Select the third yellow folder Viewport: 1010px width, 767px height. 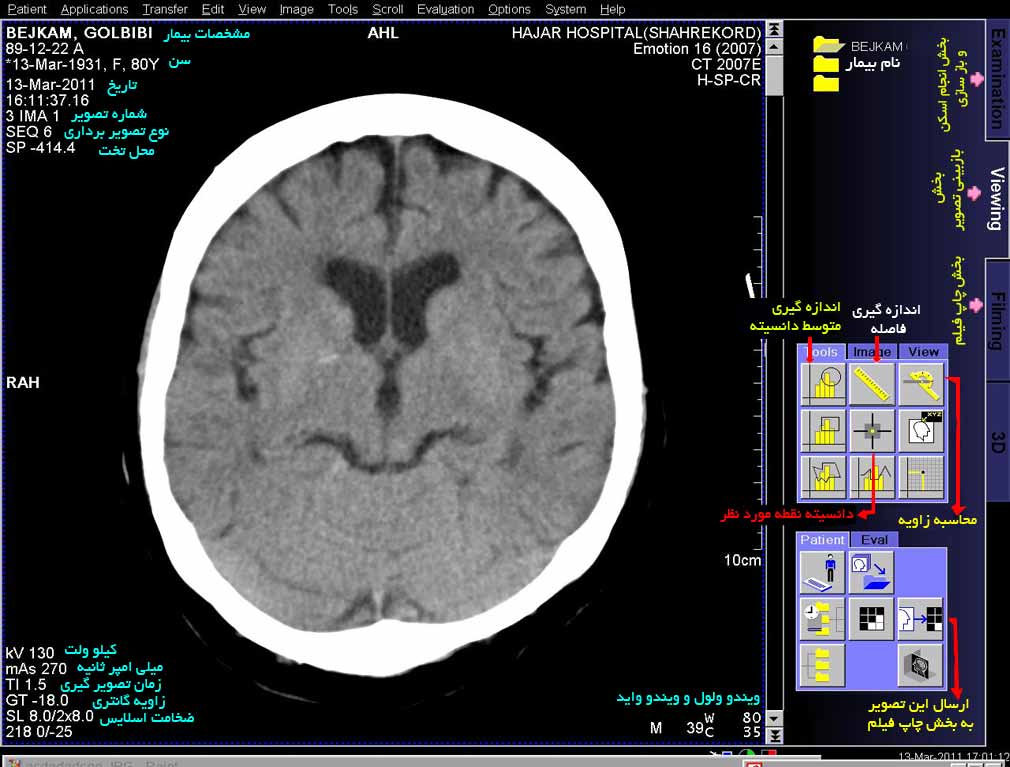click(x=826, y=83)
